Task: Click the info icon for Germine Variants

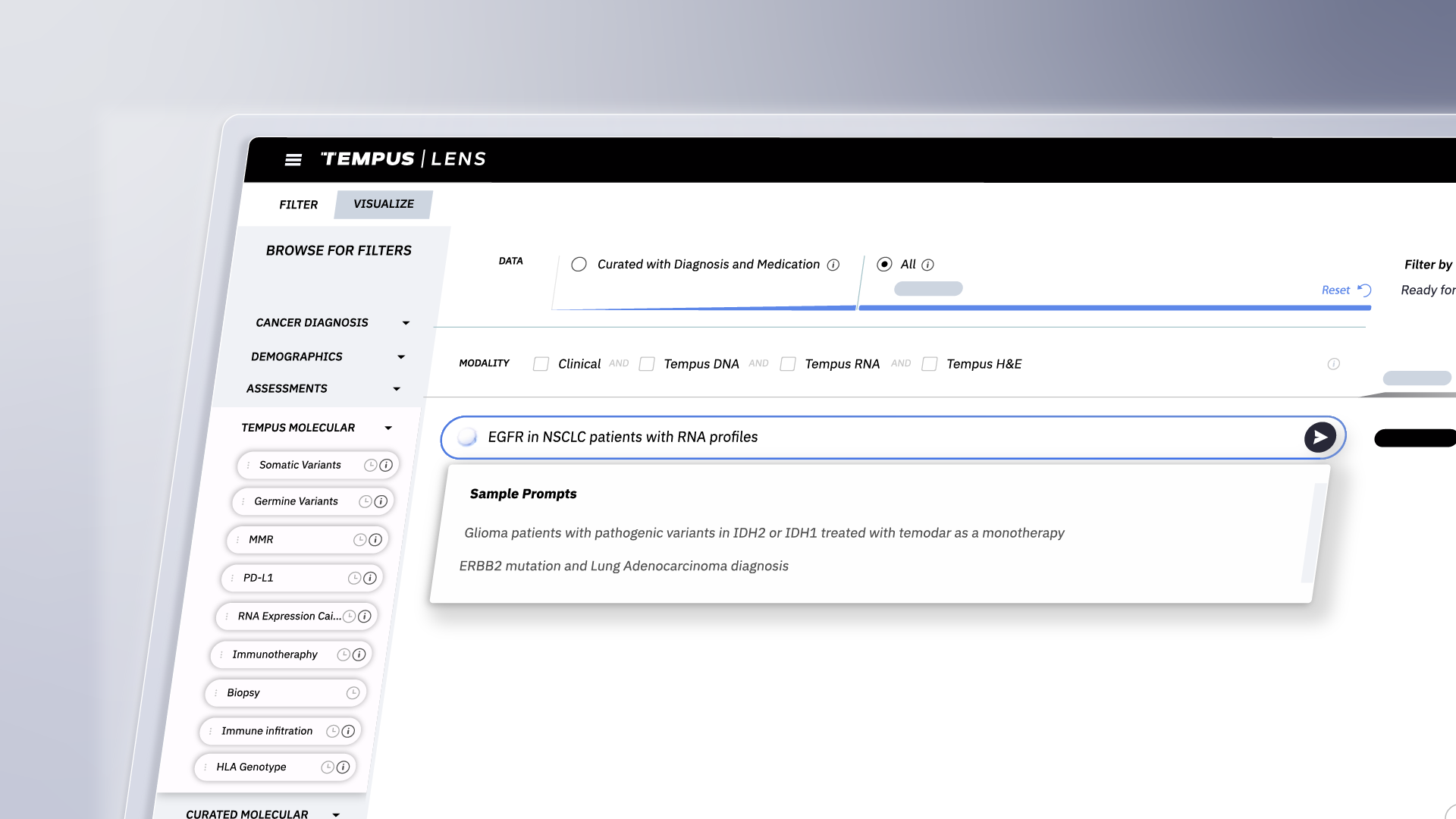Action: (x=381, y=501)
